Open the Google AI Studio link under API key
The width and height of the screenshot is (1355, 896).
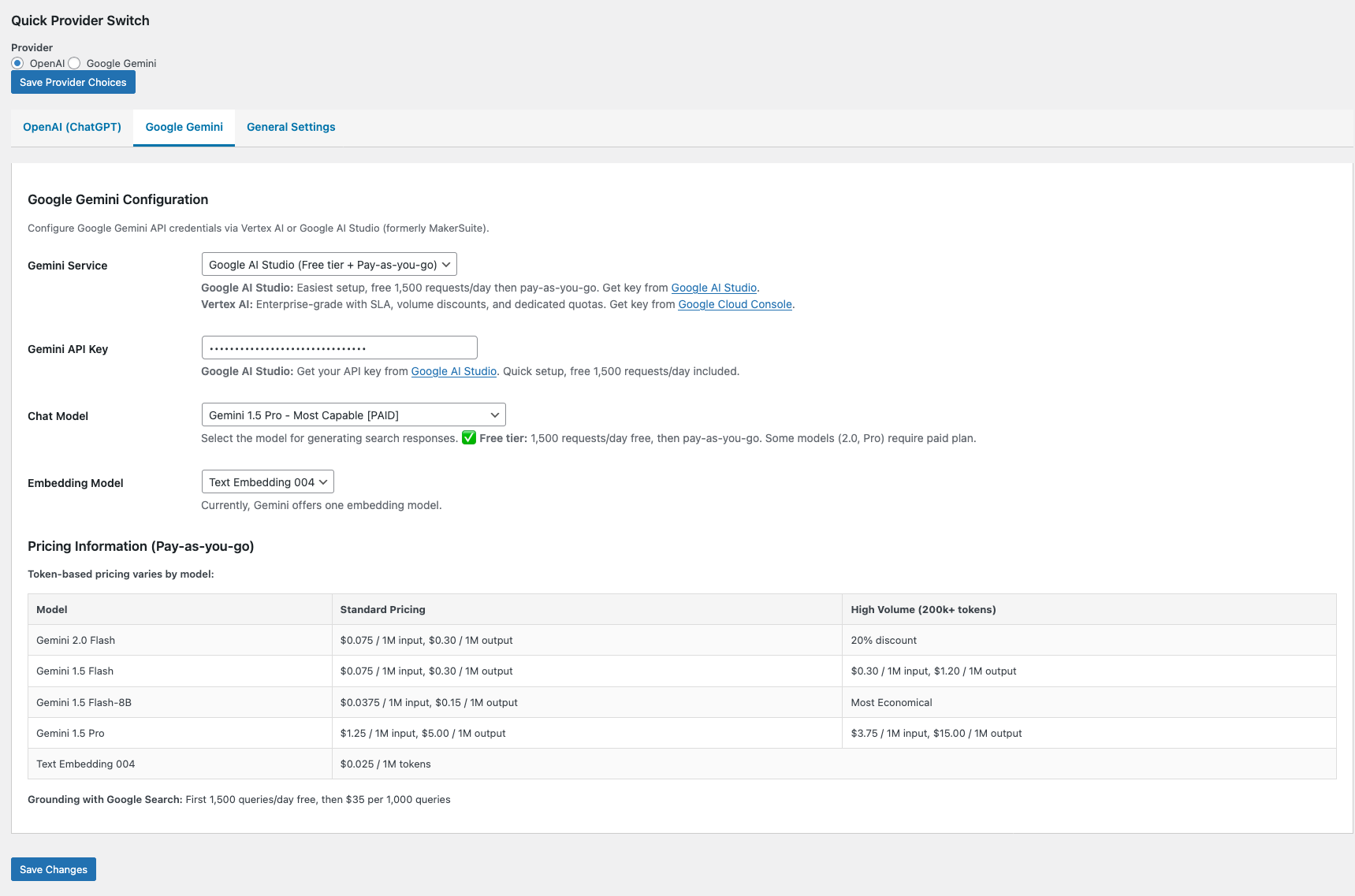coord(454,371)
